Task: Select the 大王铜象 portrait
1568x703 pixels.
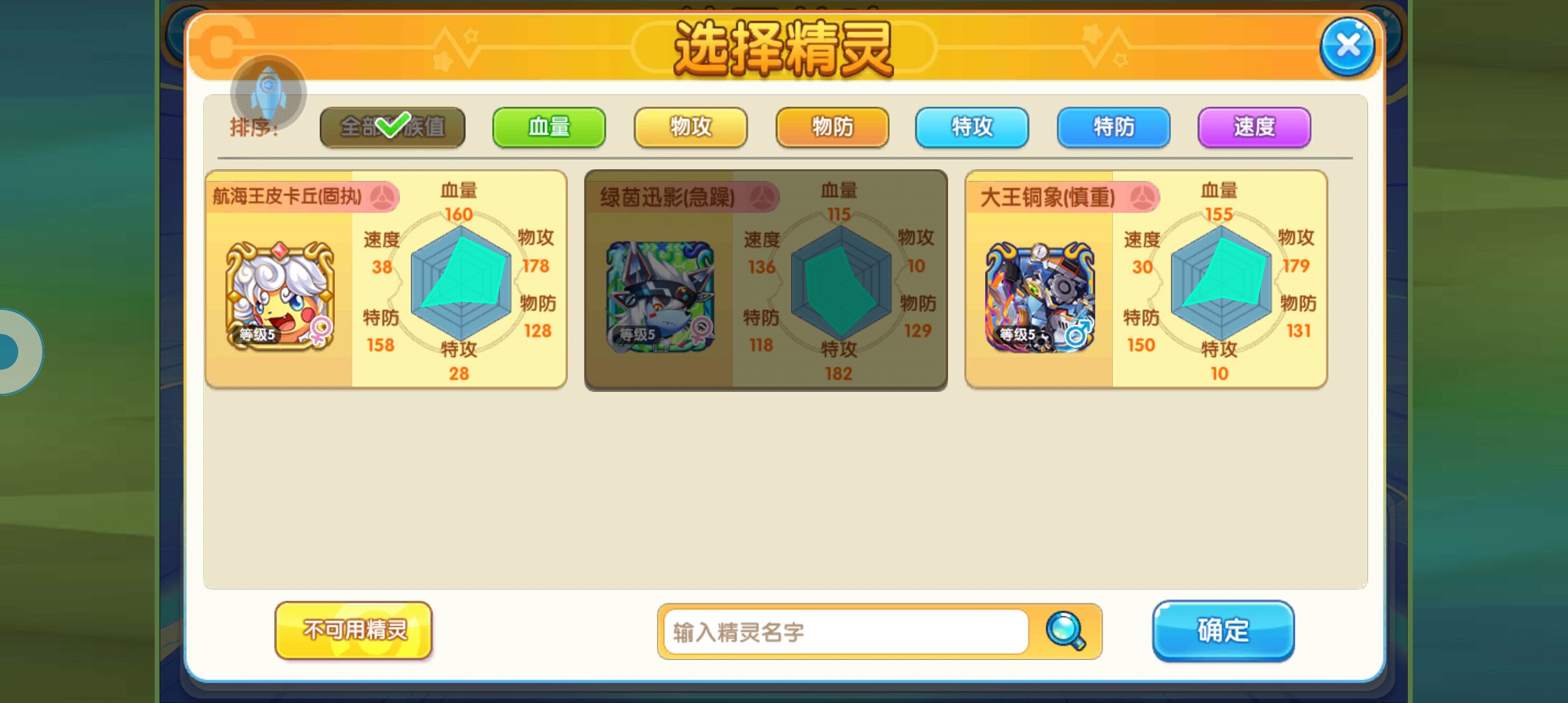Action: coord(1040,296)
